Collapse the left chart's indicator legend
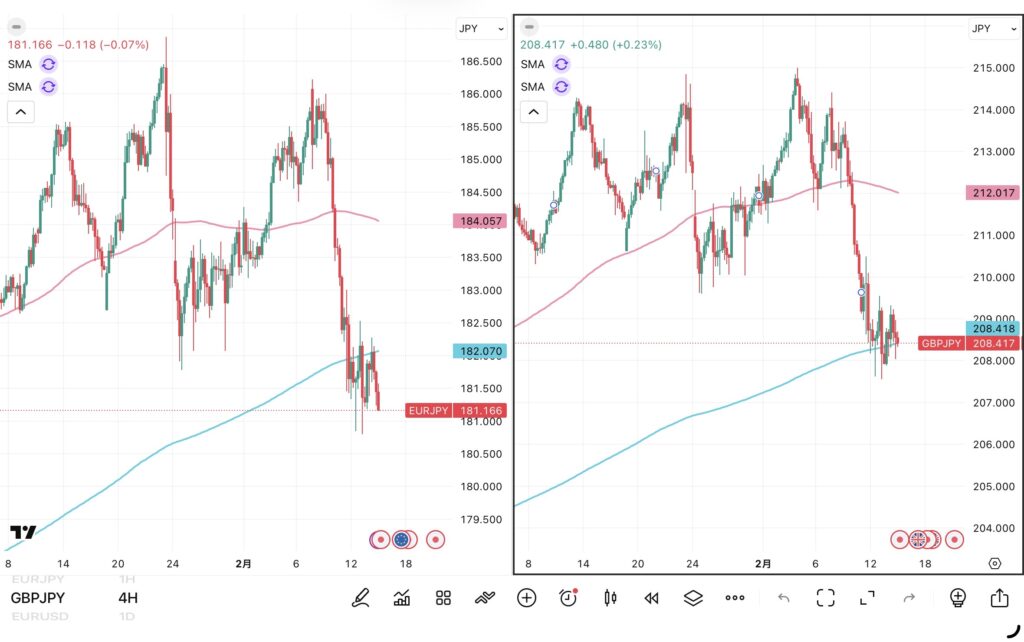 21,112
